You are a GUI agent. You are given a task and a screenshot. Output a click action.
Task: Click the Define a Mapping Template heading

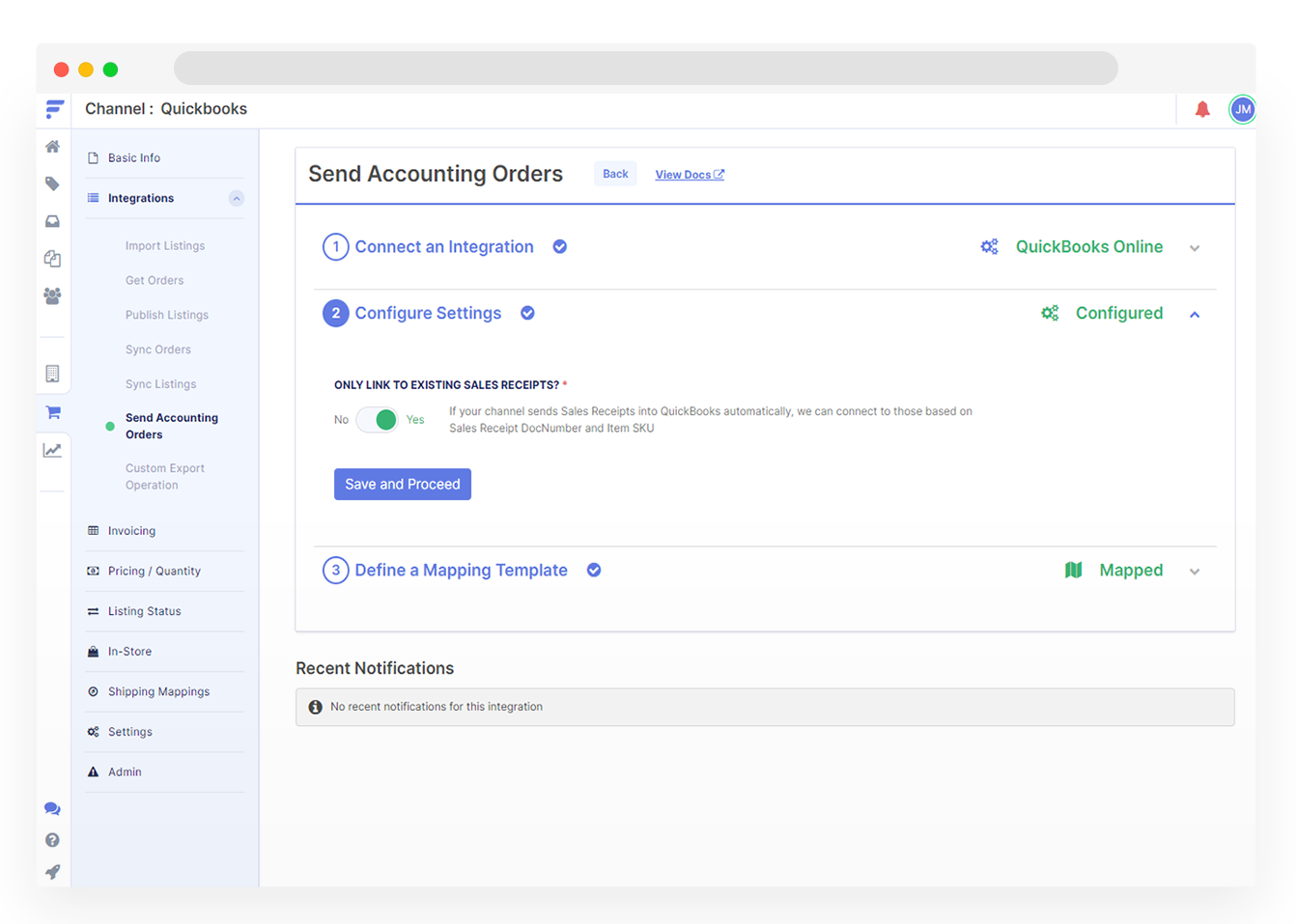pos(461,570)
